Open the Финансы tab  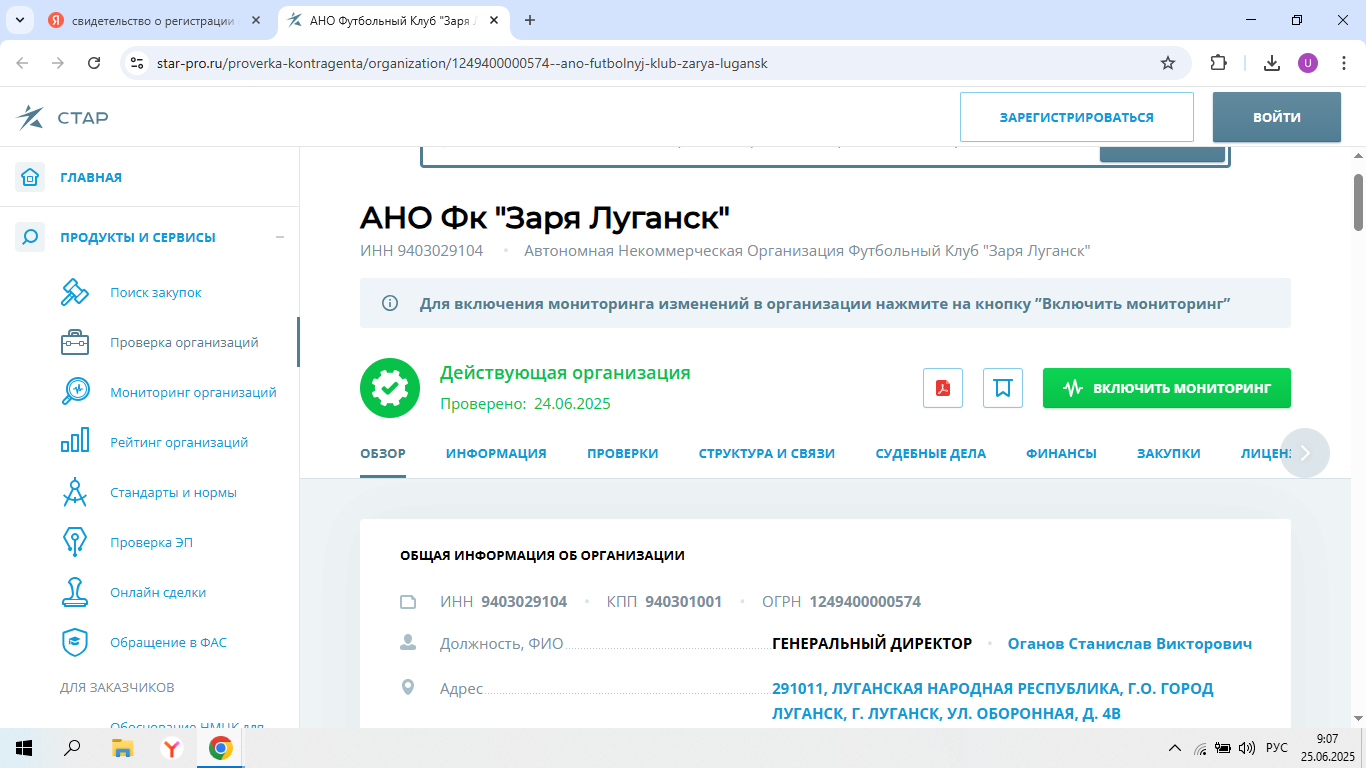coord(1061,453)
